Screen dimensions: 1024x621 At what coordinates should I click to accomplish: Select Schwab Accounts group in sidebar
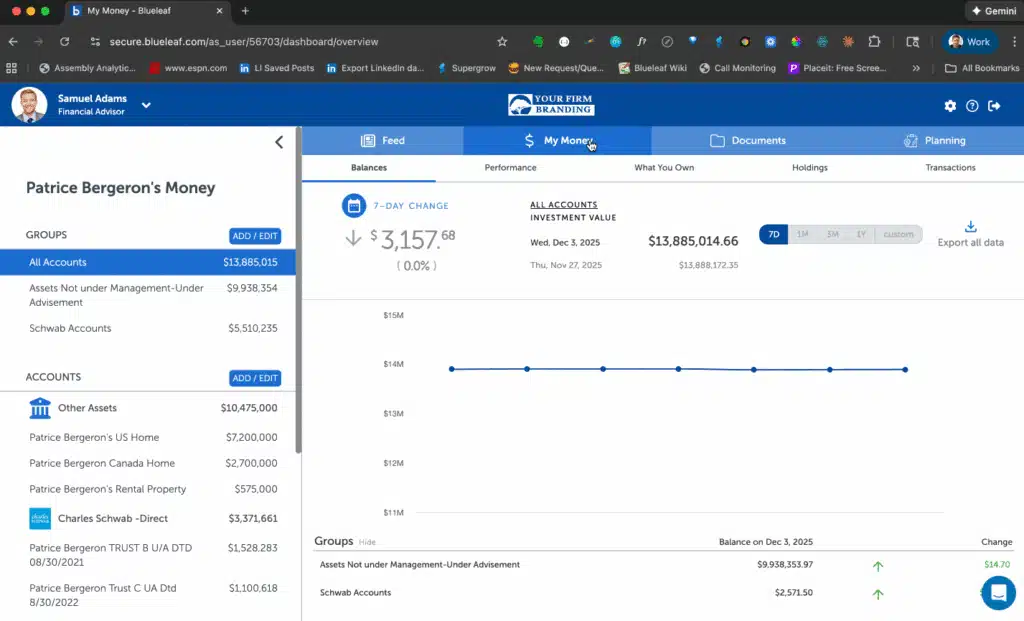pyautogui.click(x=70, y=328)
